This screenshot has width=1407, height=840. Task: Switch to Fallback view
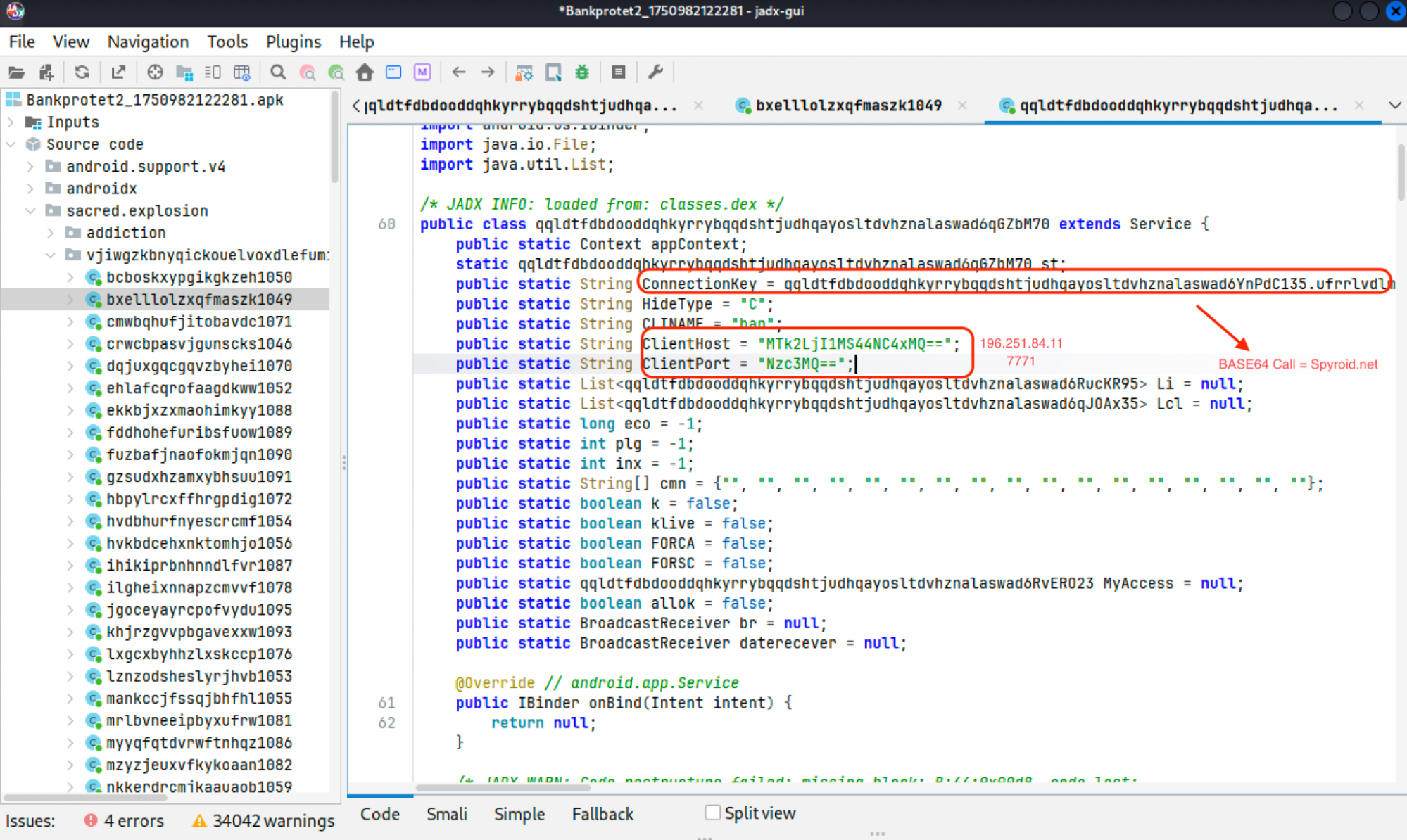click(602, 814)
